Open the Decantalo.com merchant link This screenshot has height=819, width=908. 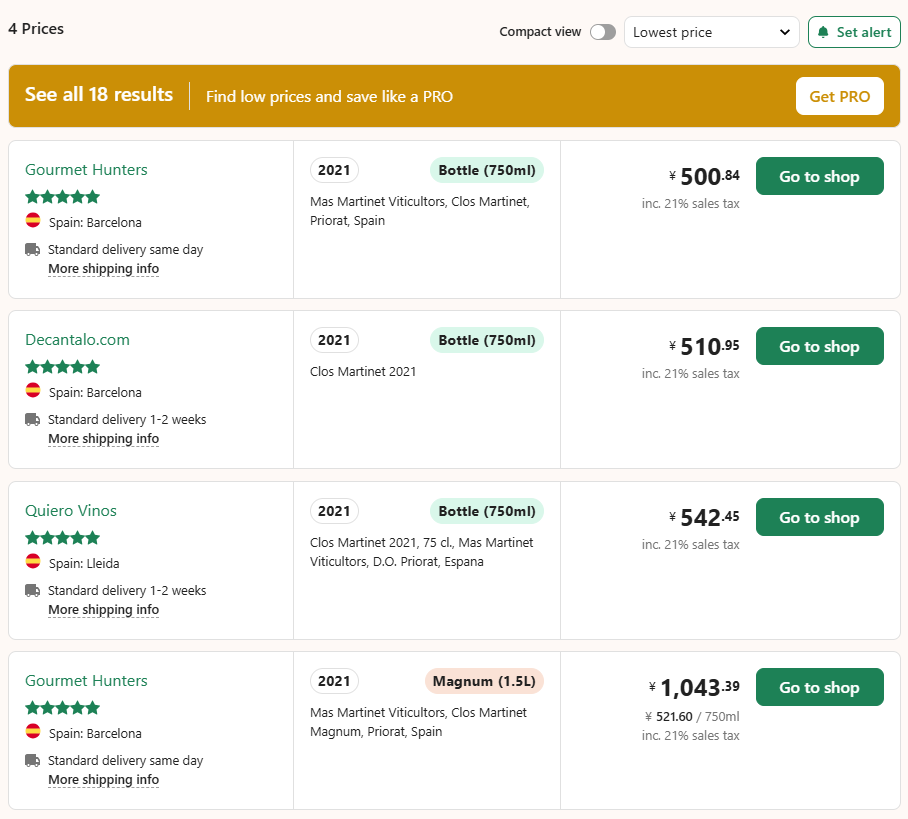click(x=77, y=339)
